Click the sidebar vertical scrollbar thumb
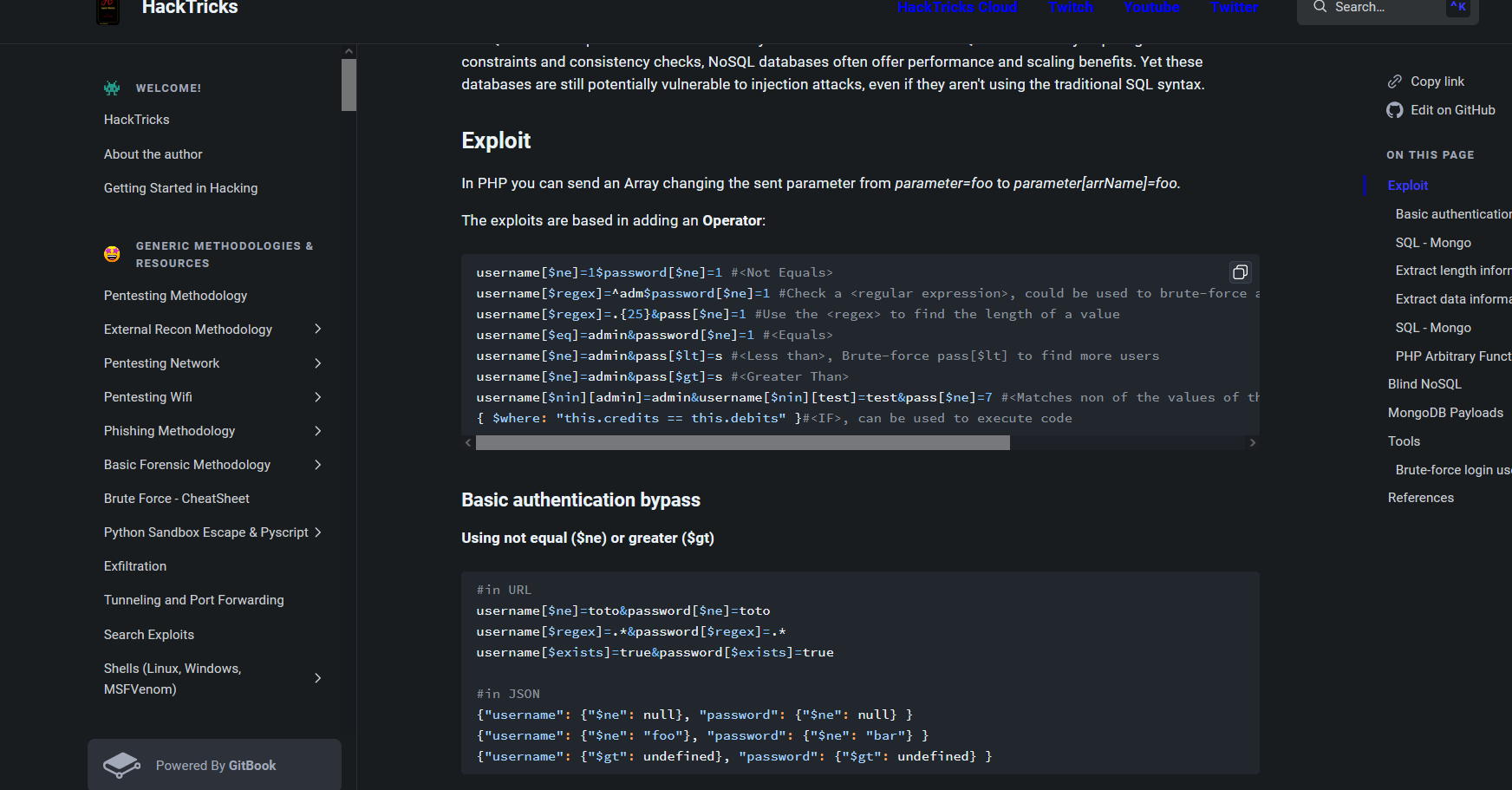Viewport: 1512px width, 790px height. [x=349, y=85]
